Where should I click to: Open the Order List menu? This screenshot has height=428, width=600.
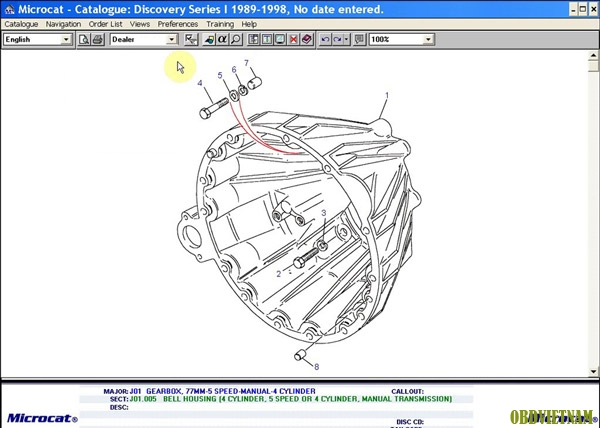click(x=105, y=24)
